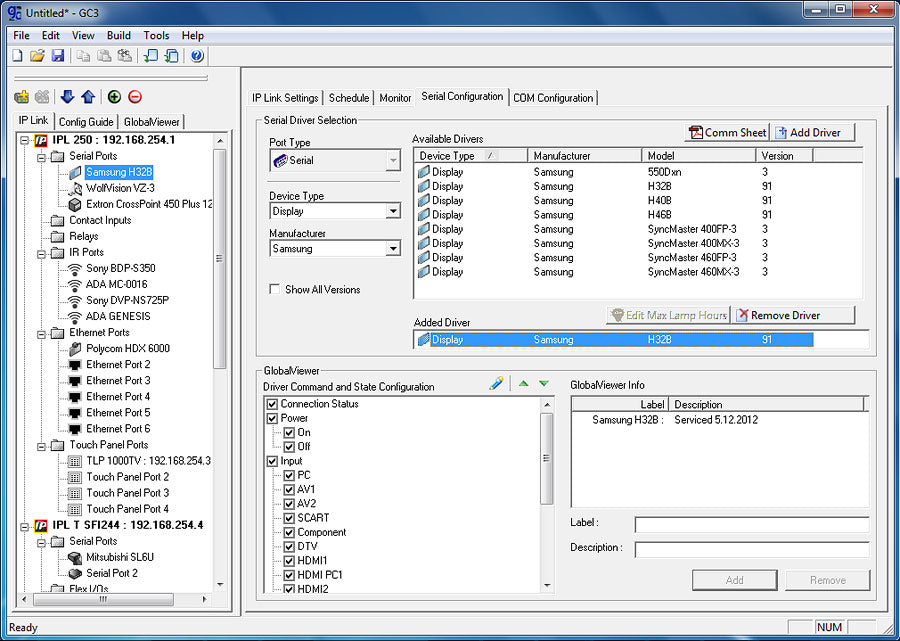Uncheck the SCART input checkbox
Viewport: 900px width, 641px height.
(289, 518)
